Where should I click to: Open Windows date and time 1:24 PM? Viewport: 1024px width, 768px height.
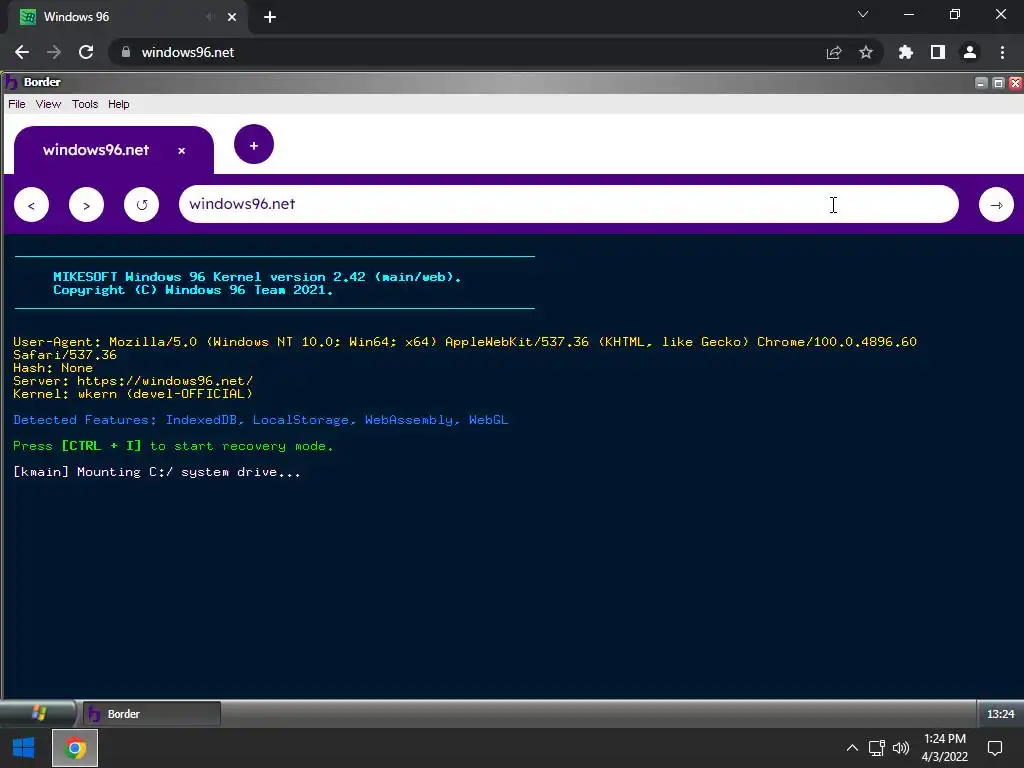[x=944, y=748]
